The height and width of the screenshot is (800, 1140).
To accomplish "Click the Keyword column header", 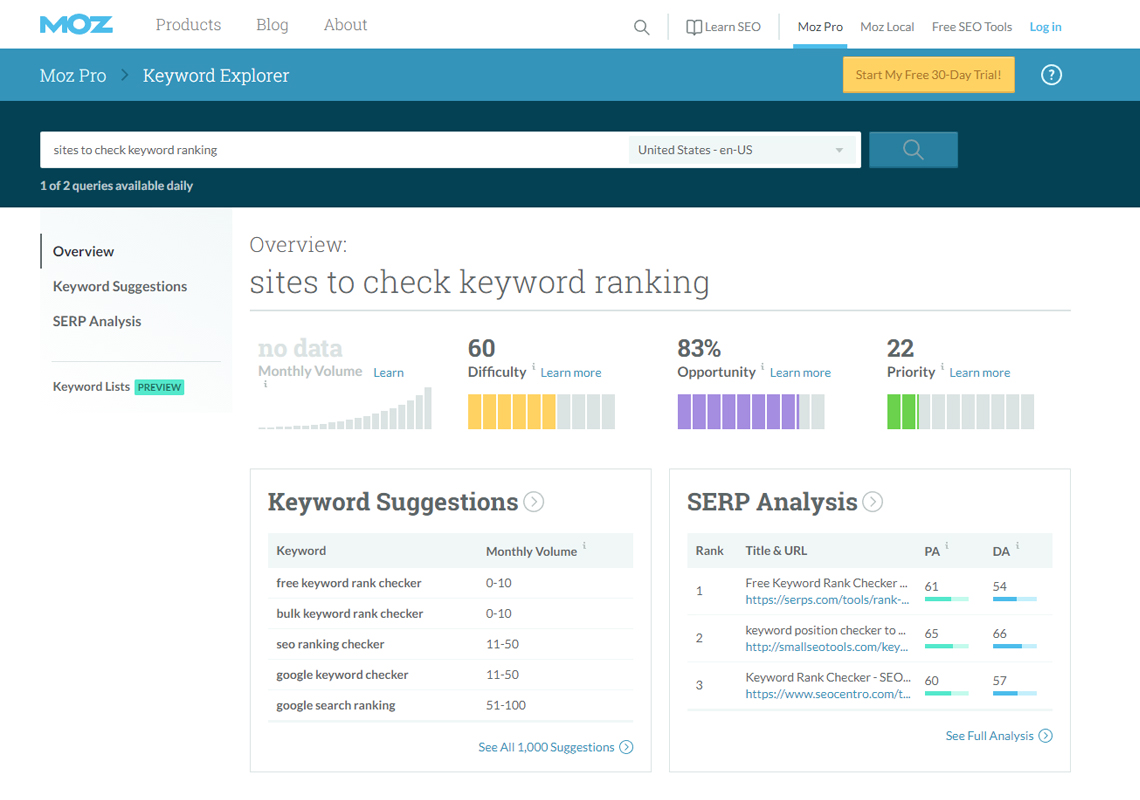I will 301,551.
